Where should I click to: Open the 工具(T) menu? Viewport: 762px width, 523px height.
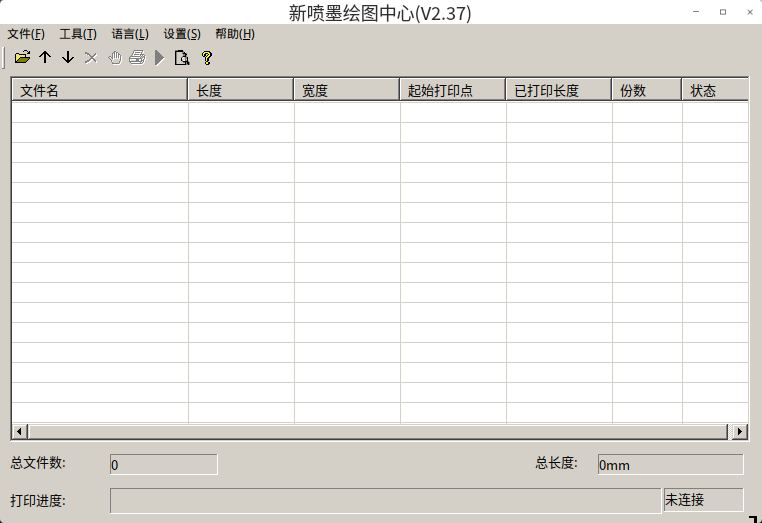click(x=78, y=34)
